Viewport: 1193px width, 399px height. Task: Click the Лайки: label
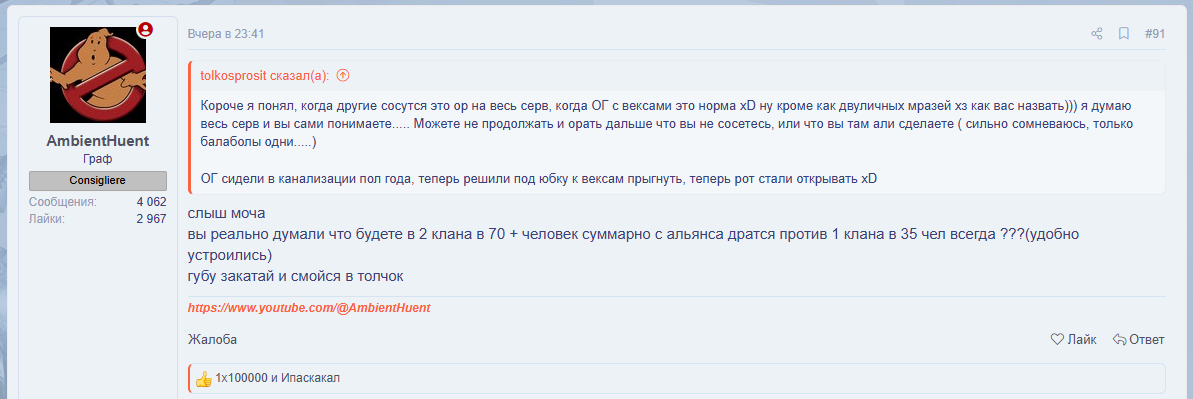(x=47, y=219)
